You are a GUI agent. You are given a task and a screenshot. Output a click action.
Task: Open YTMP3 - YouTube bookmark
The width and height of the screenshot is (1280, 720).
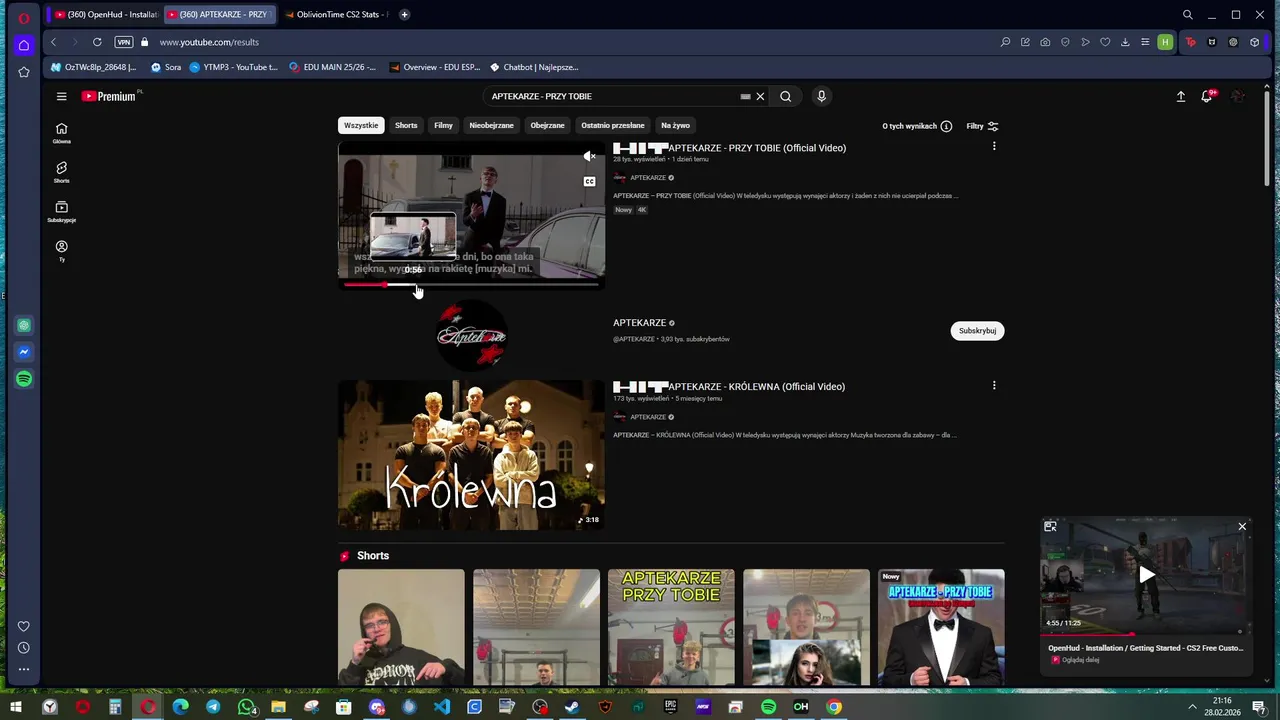(x=234, y=67)
